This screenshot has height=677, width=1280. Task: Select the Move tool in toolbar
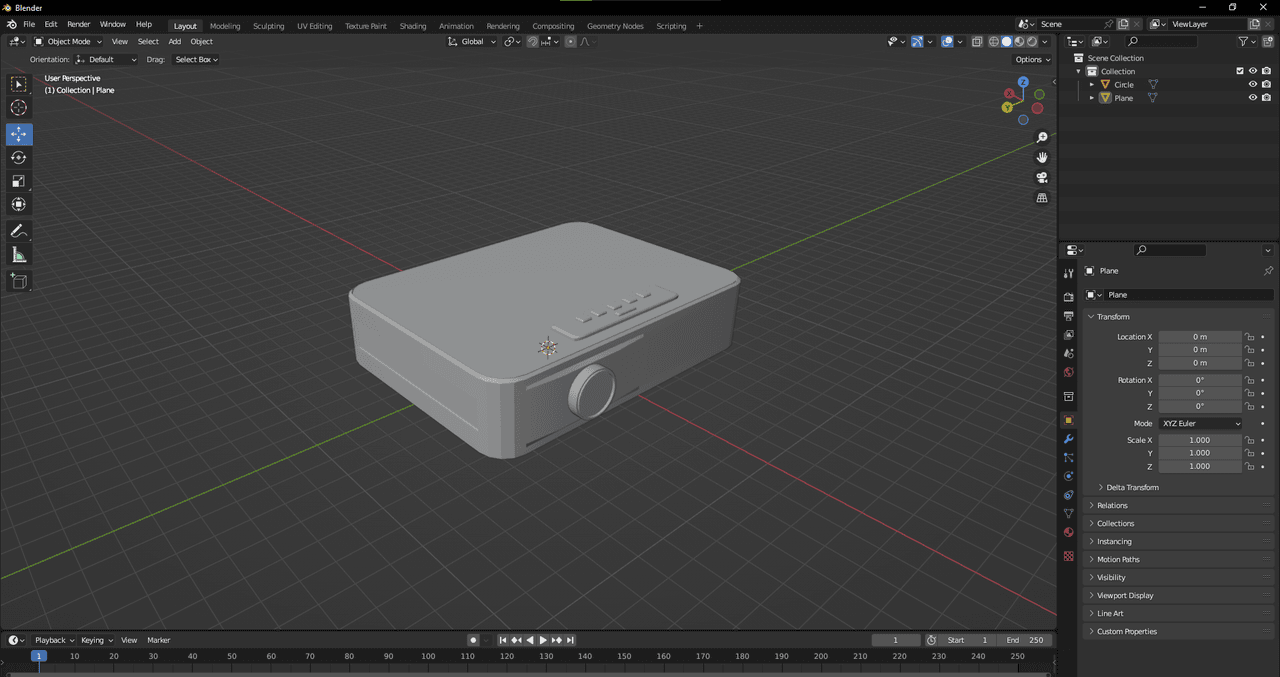pyautogui.click(x=19, y=134)
